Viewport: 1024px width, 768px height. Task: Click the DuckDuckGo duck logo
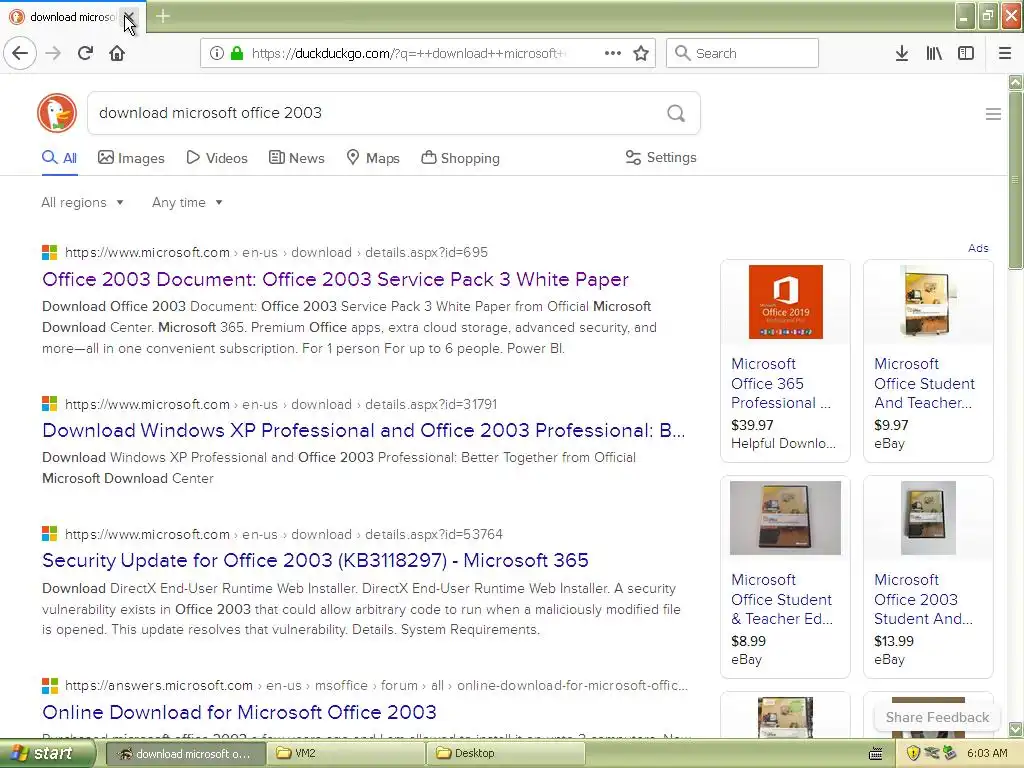57,113
